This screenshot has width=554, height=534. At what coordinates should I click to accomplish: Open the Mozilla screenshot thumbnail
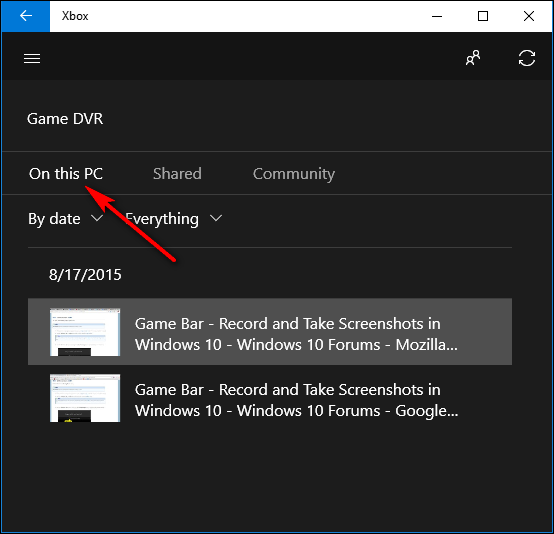(x=85, y=332)
